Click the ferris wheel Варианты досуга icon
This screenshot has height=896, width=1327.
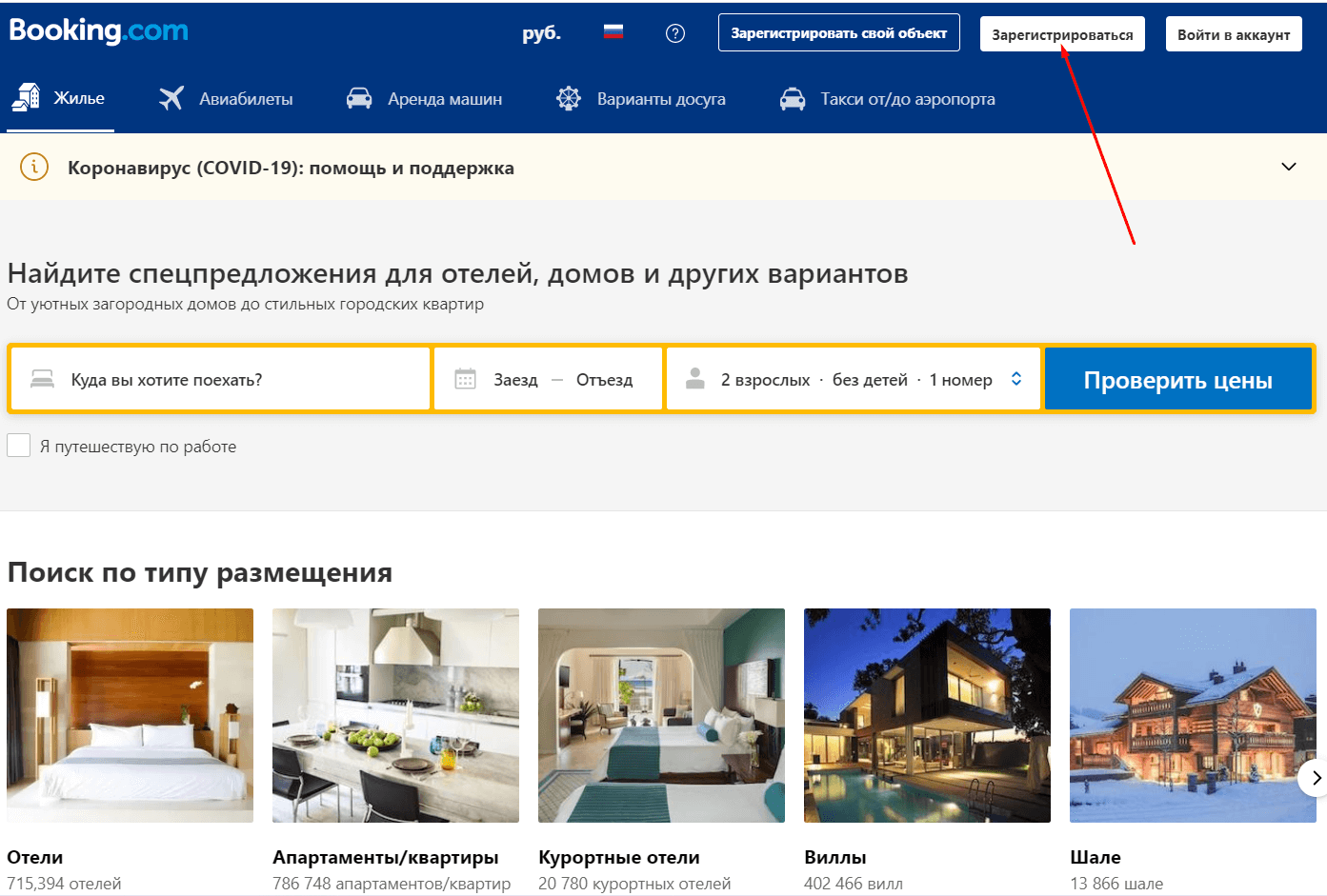pos(569,98)
